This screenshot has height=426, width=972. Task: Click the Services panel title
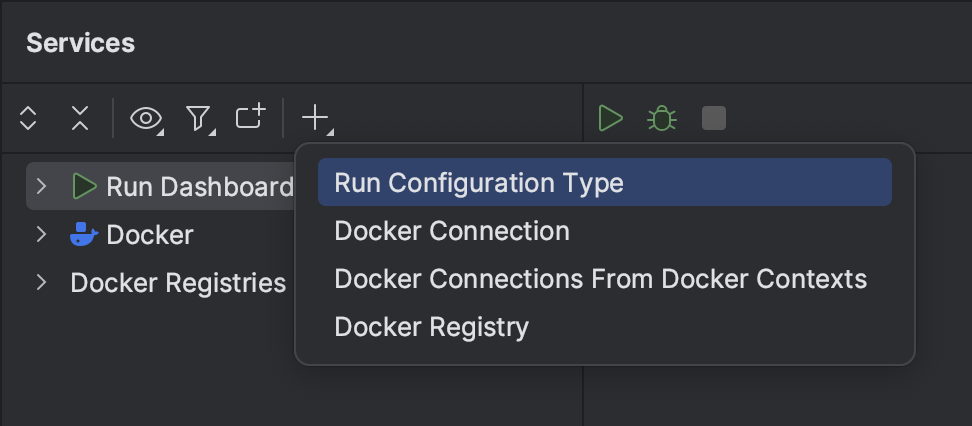point(80,43)
